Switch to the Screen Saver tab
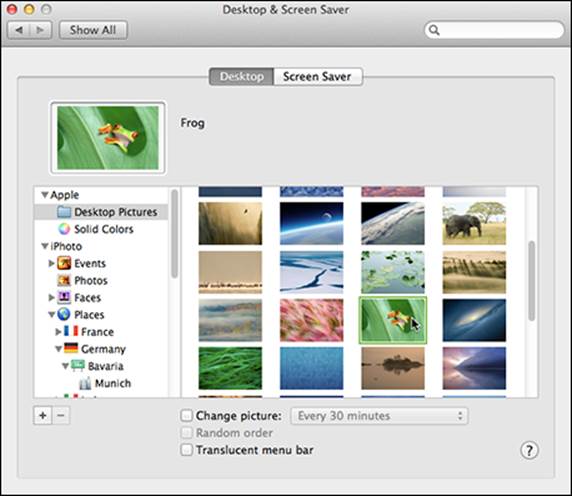This screenshot has width=572, height=496. 317,77
